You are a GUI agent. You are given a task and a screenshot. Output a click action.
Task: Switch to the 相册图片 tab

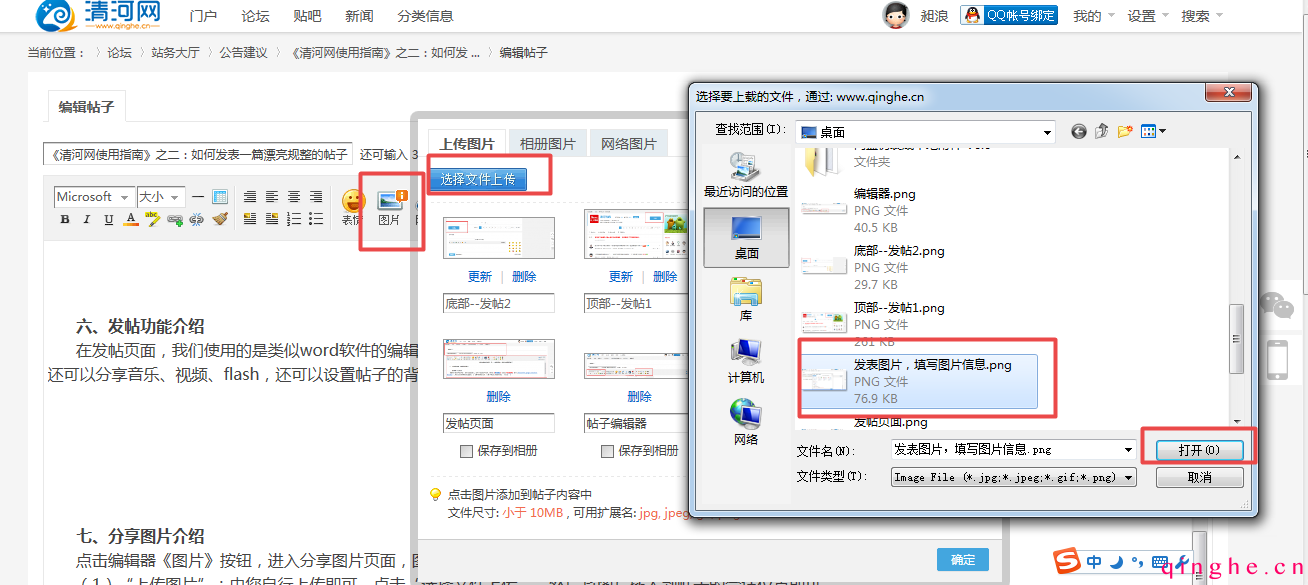548,144
